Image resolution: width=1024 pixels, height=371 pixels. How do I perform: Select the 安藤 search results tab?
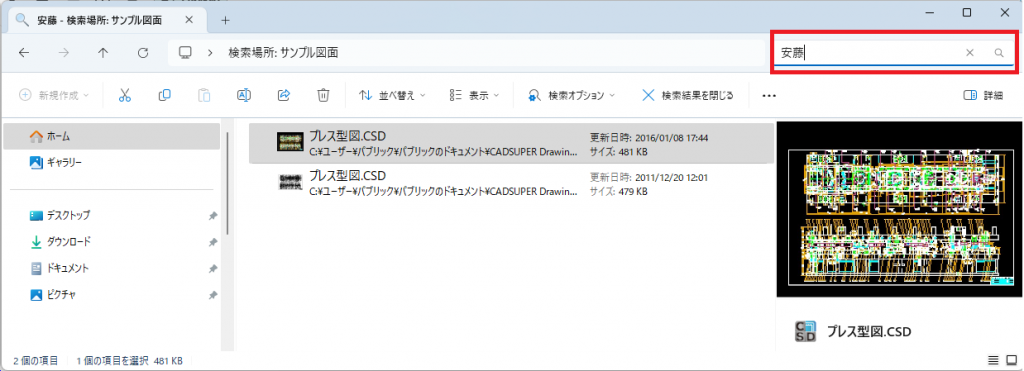click(x=108, y=20)
